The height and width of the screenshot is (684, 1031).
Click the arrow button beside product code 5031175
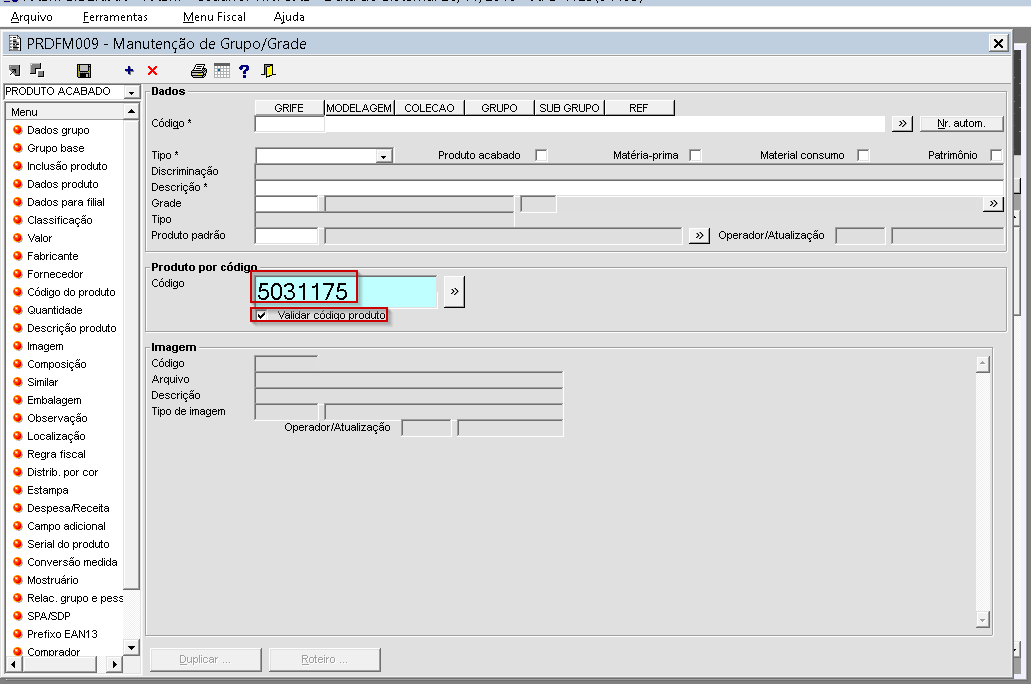pyautogui.click(x=454, y=291)
